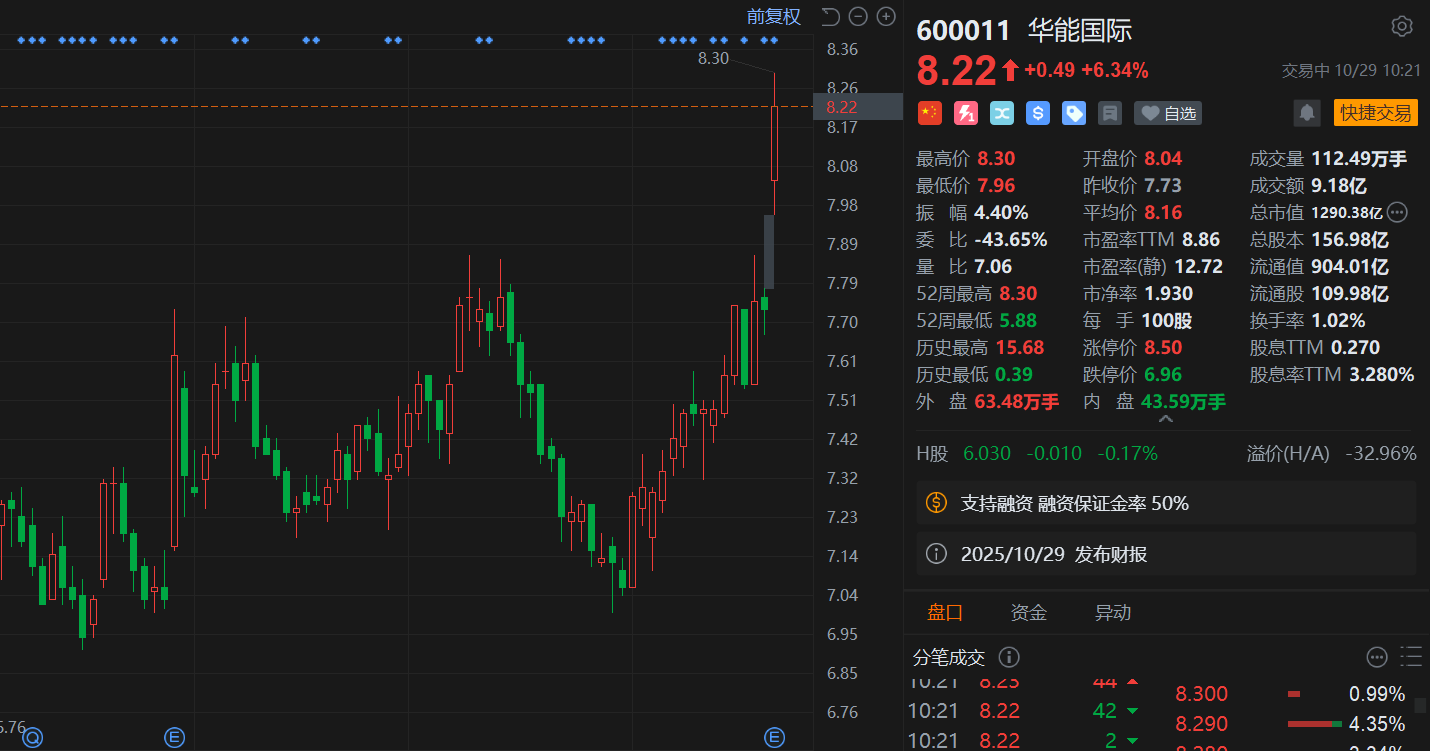Screen dimensions: 1430x751
Task: Click the blue dollar sign icon
Action: [1038, 113]
